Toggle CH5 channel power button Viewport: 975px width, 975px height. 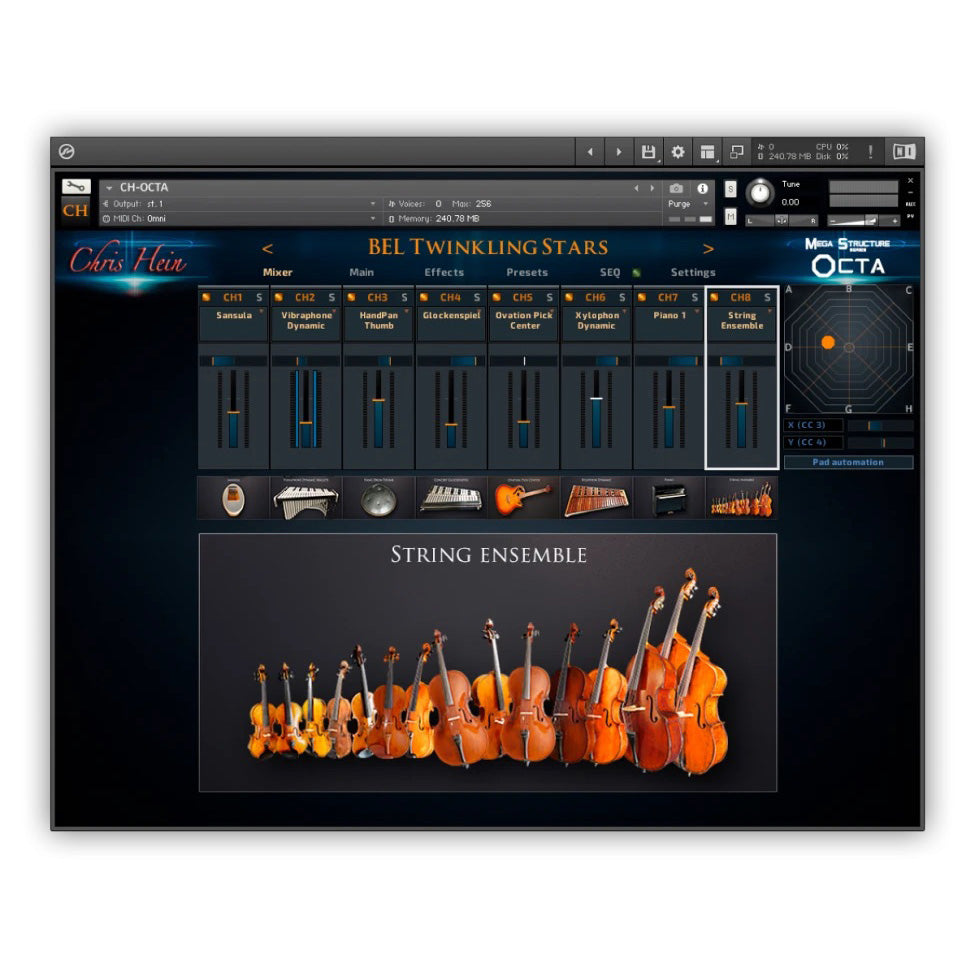[497, 297]
